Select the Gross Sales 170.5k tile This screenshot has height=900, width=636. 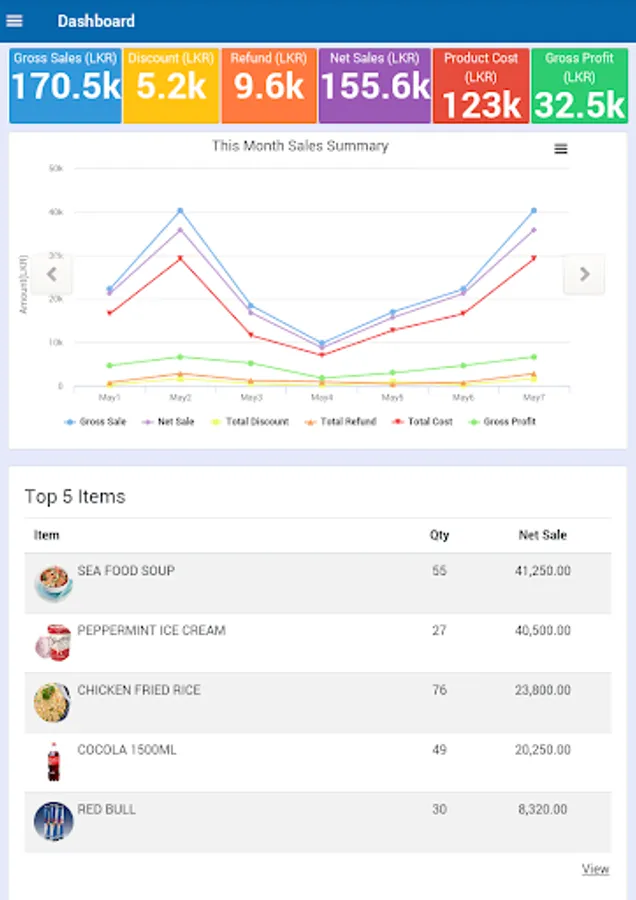65,85
